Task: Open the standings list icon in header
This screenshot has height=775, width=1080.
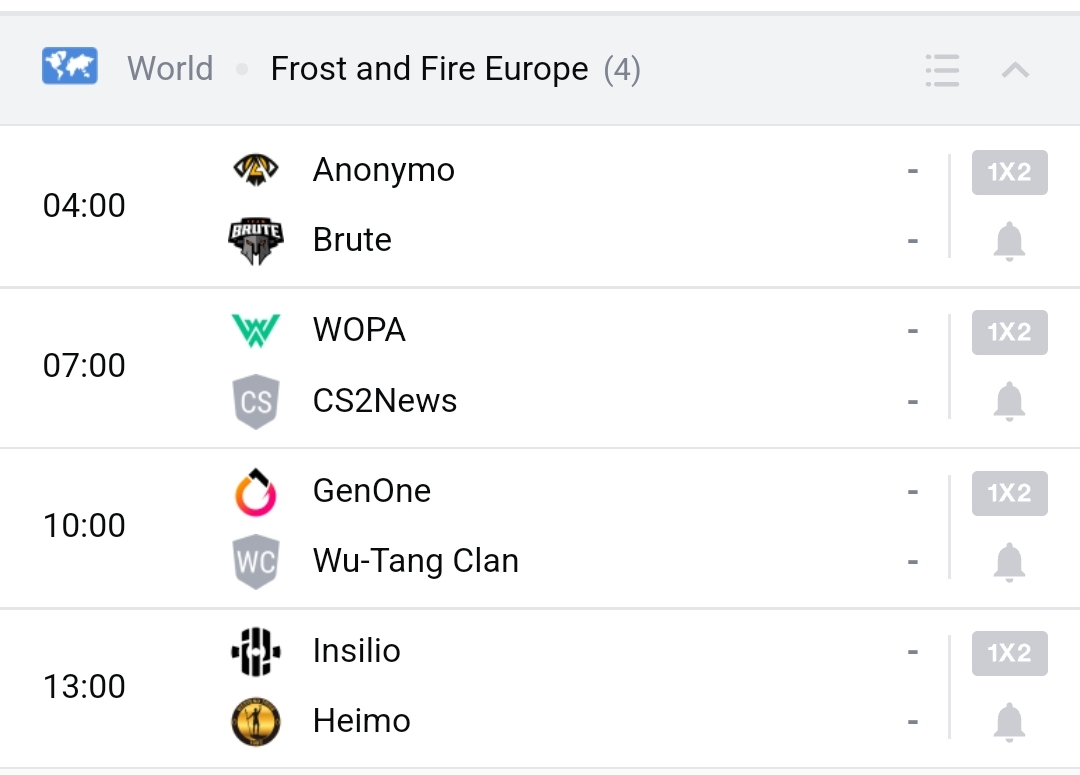Action: click(x=942, y=70)
